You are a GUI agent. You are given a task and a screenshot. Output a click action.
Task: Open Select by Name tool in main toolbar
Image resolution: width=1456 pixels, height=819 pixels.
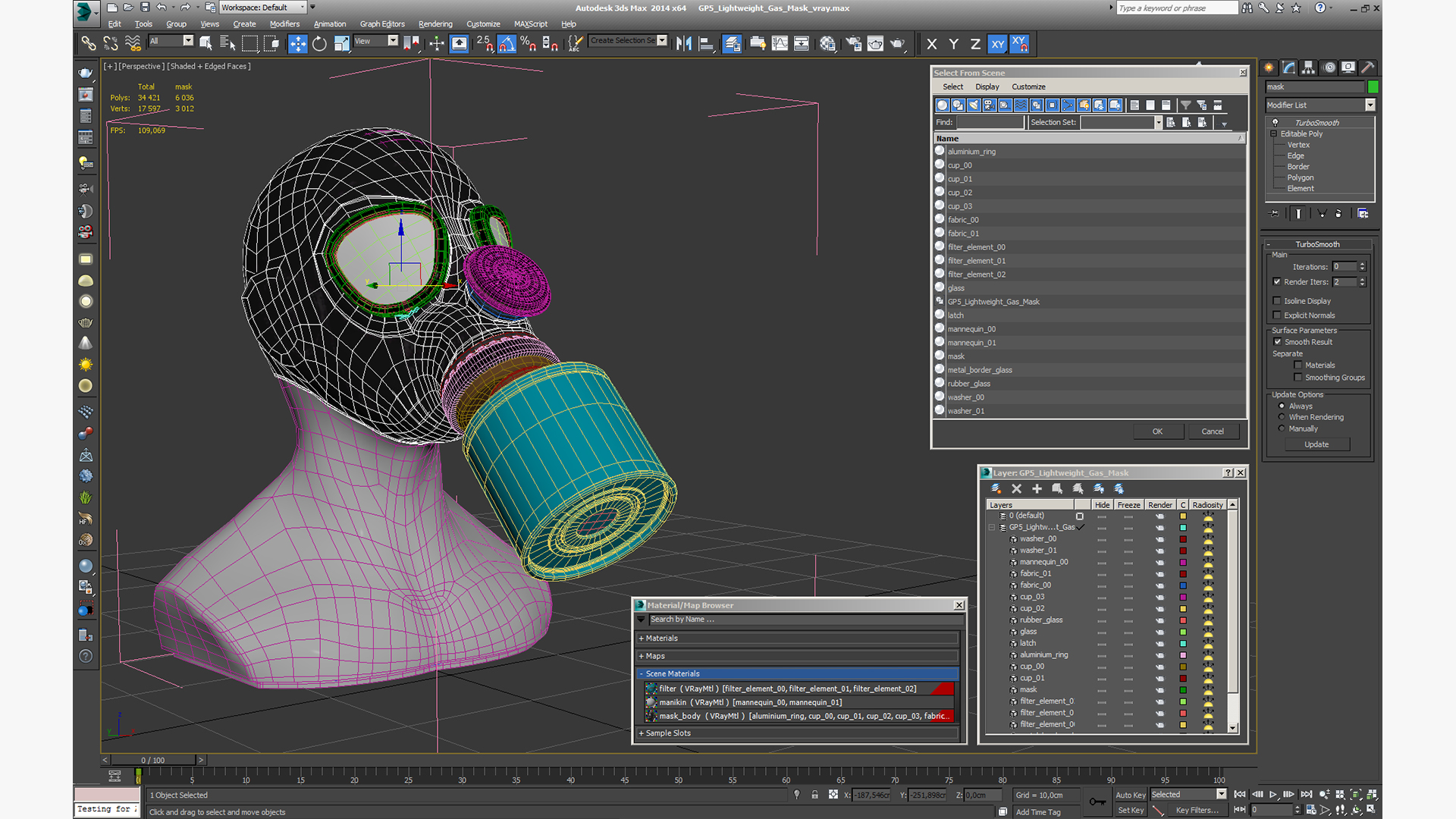point(227,43)
